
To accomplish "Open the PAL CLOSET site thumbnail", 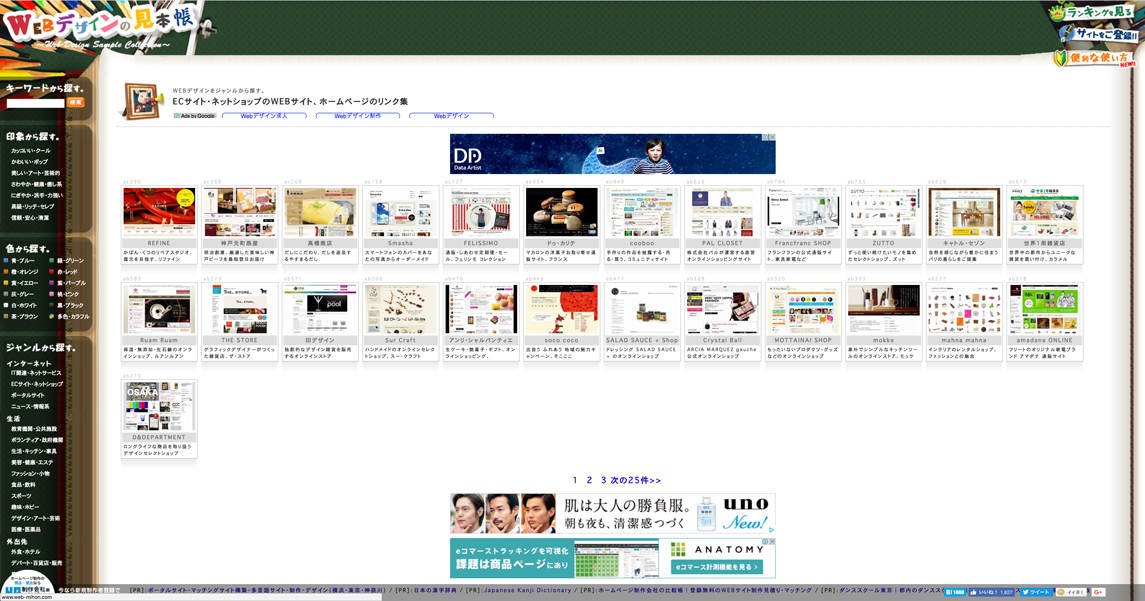I will [x=722, y=212].
